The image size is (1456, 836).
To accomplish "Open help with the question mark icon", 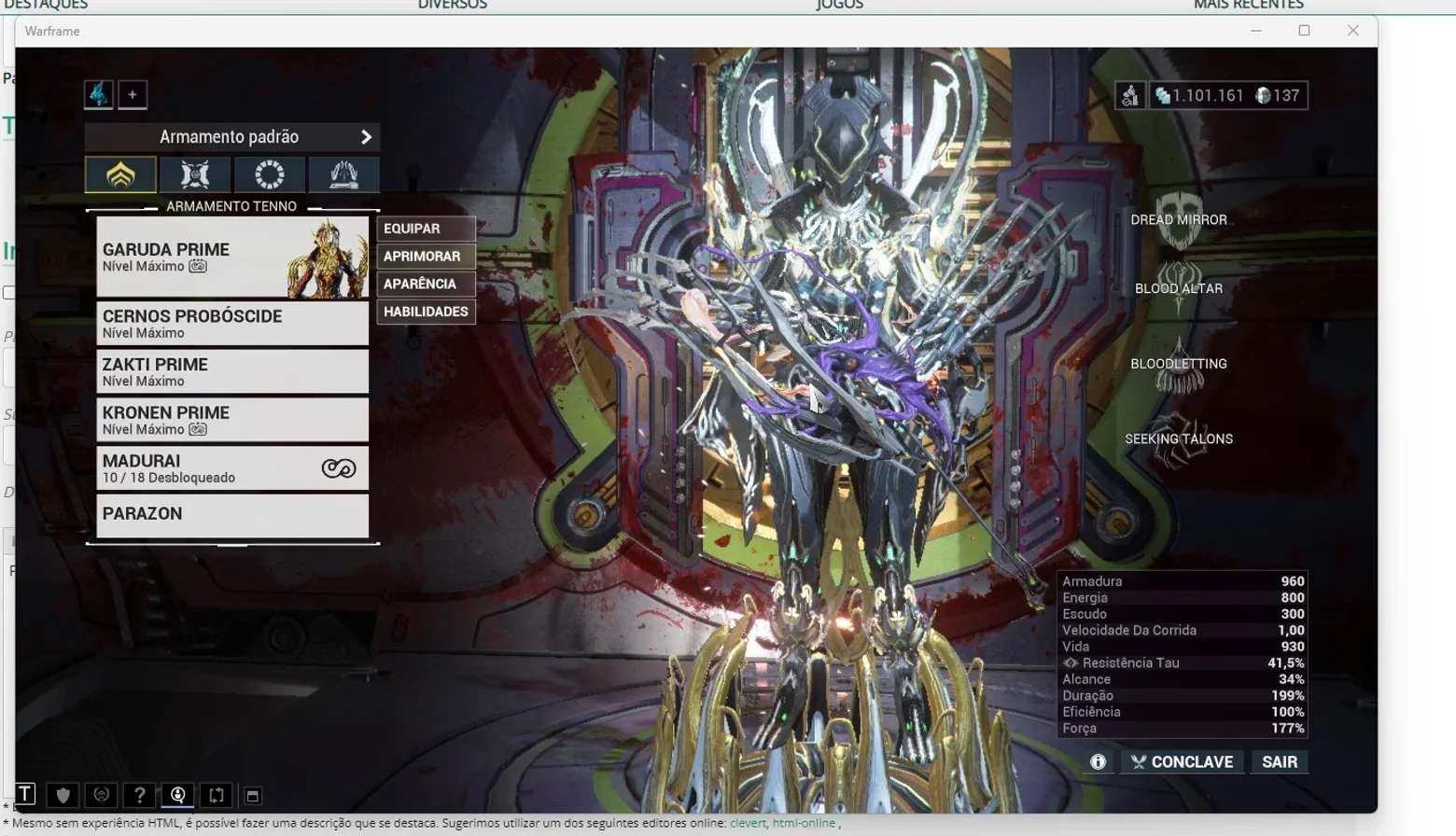I will (140, 795).
